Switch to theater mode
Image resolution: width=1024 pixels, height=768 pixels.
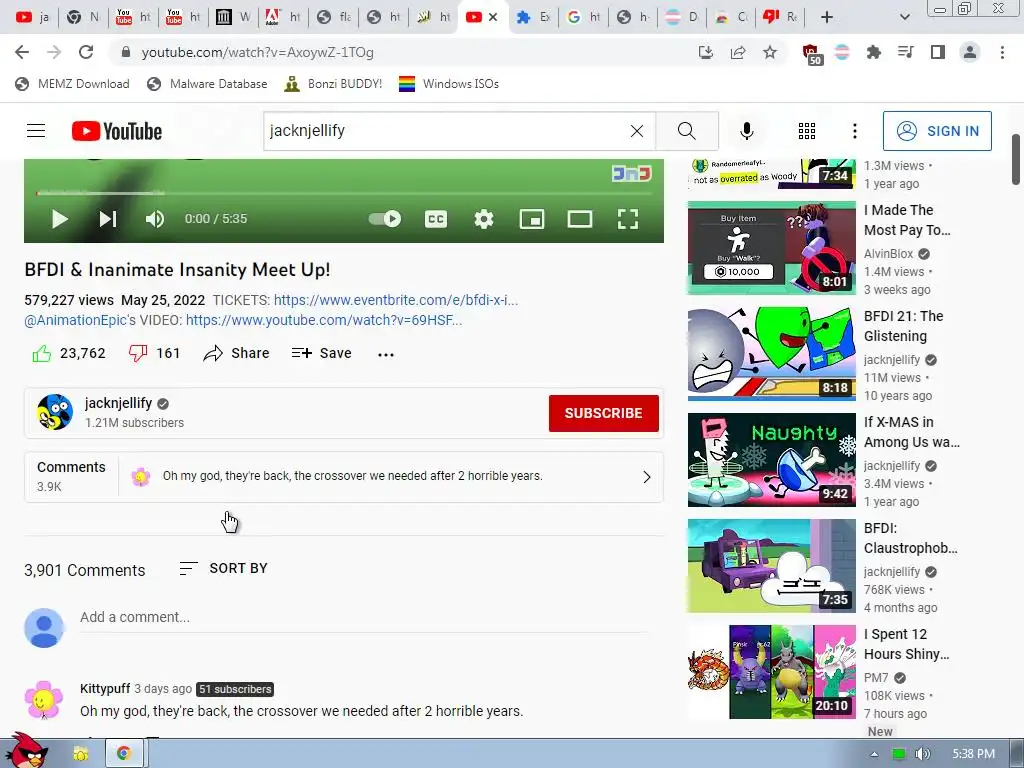tap(580, 219)
